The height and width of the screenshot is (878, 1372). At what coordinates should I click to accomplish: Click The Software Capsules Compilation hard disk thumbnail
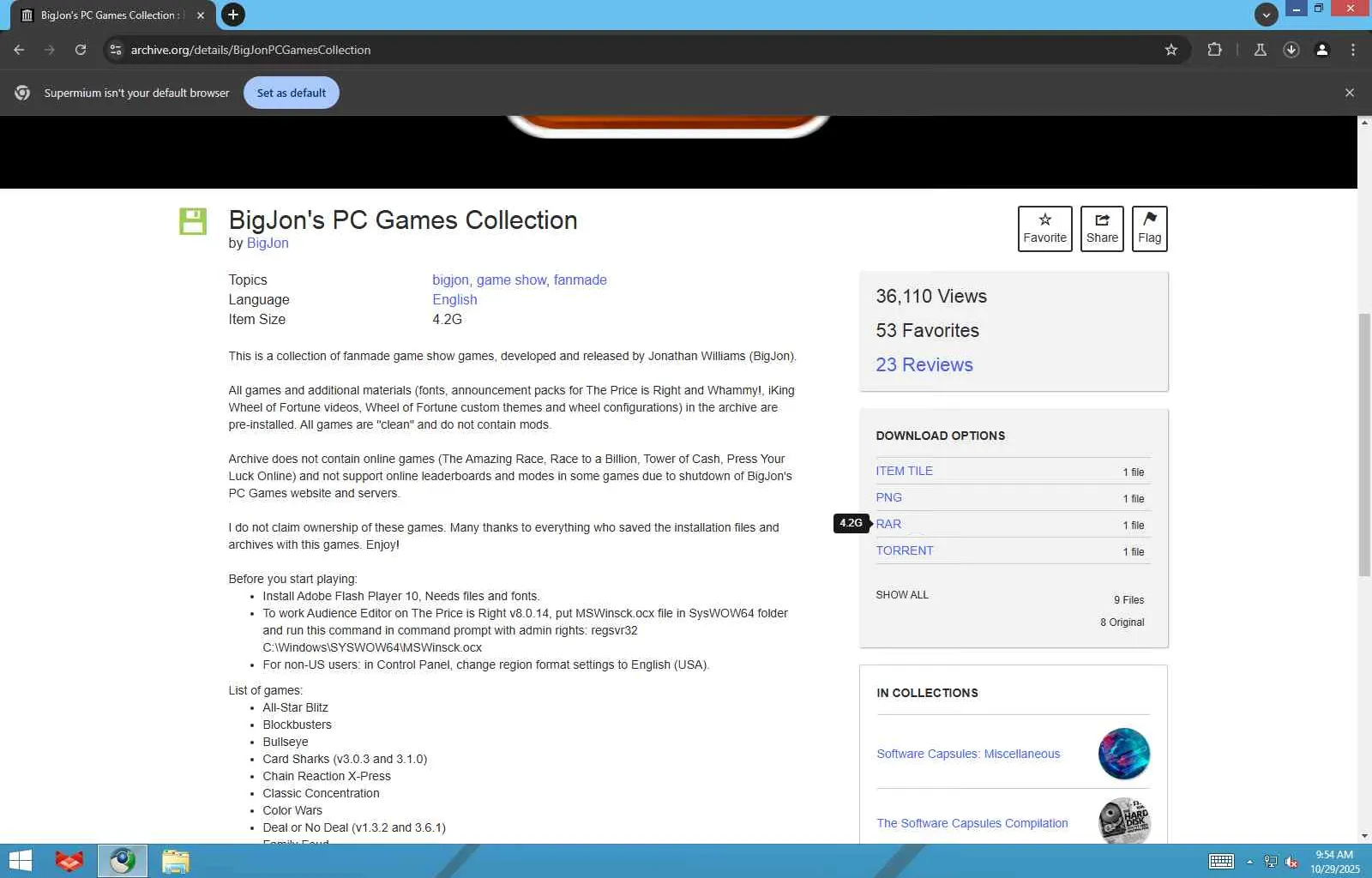click(1124, 821)
